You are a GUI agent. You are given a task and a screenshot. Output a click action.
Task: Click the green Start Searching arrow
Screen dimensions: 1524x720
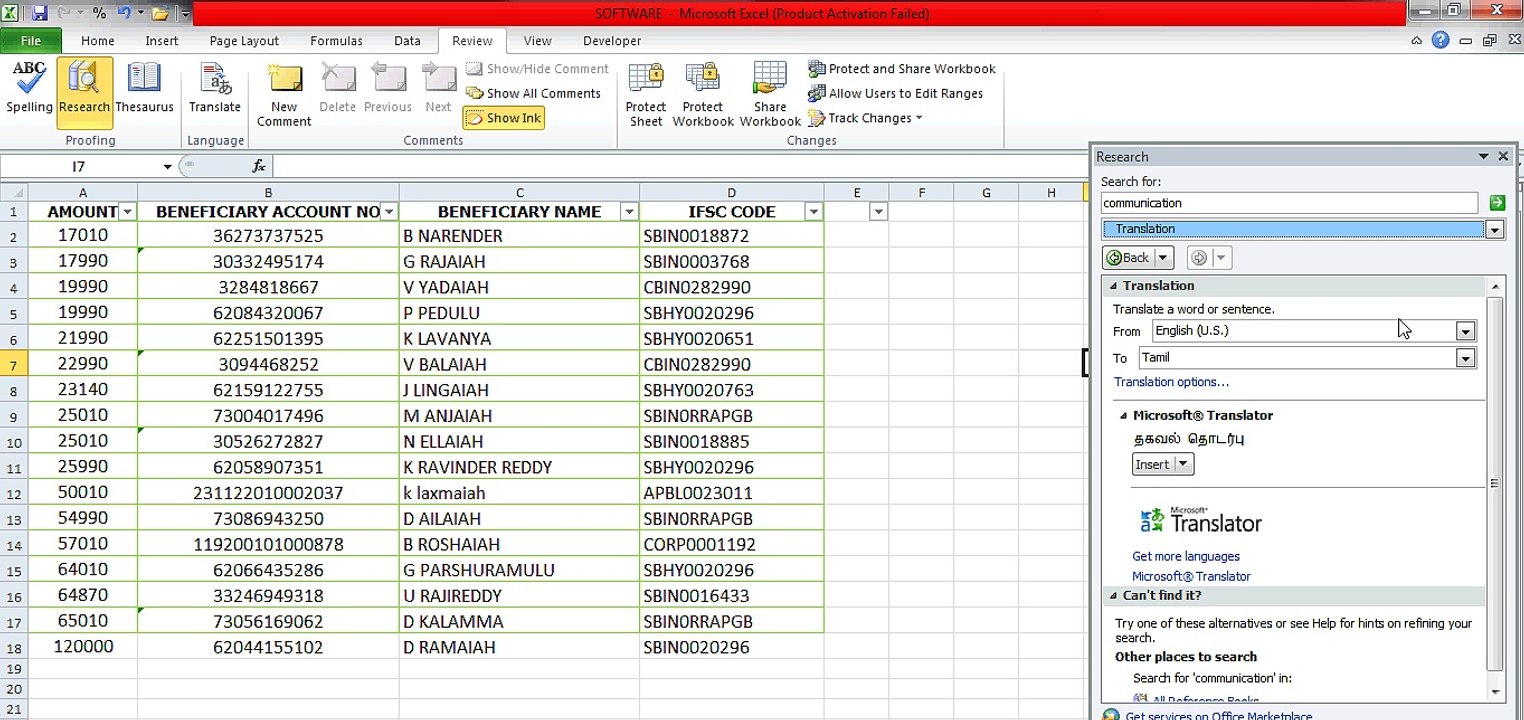click(x=1496, y=203)
